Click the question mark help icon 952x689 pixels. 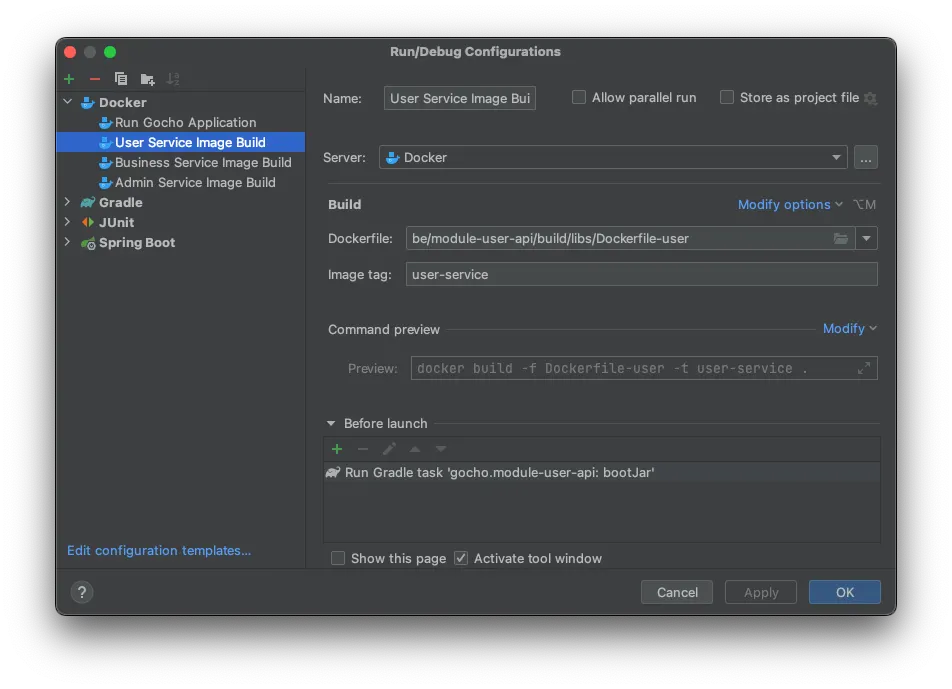82,592
